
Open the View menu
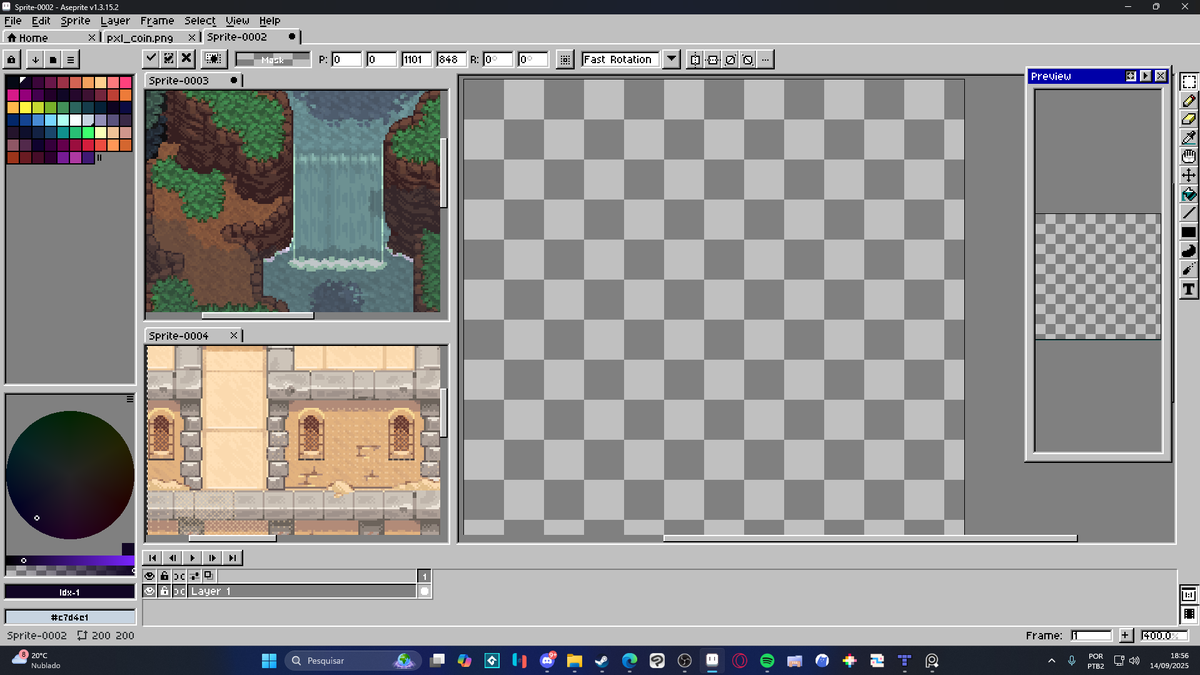[237, 20]
